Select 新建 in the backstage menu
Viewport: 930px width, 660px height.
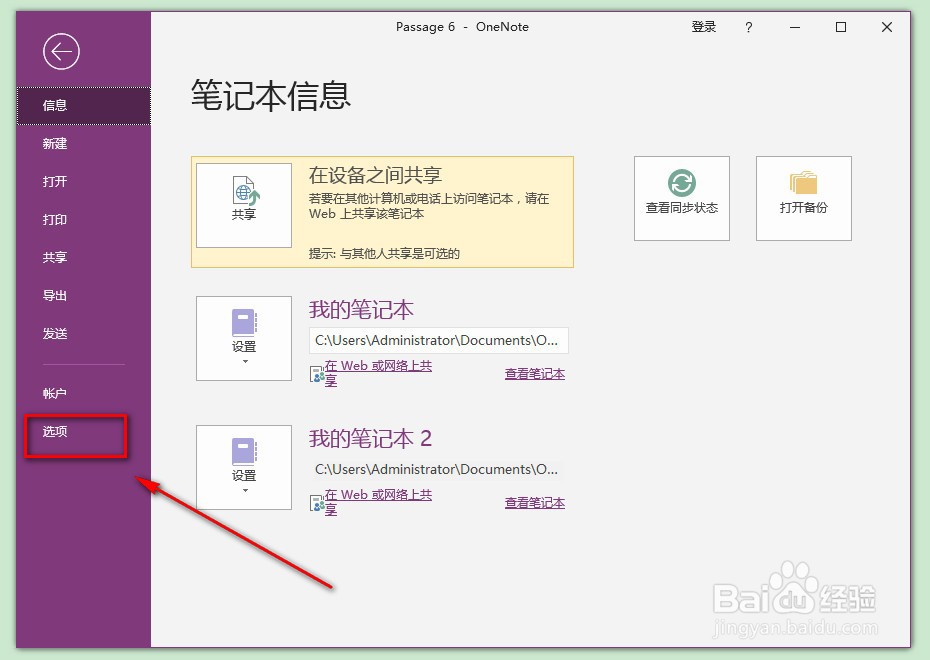[x=84, y=144]
